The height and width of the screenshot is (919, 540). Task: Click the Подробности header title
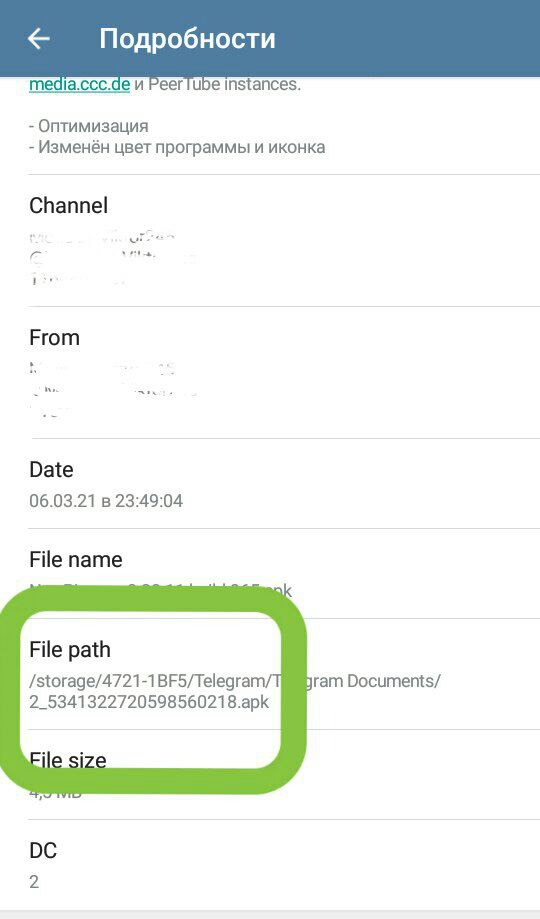[187, 39]
